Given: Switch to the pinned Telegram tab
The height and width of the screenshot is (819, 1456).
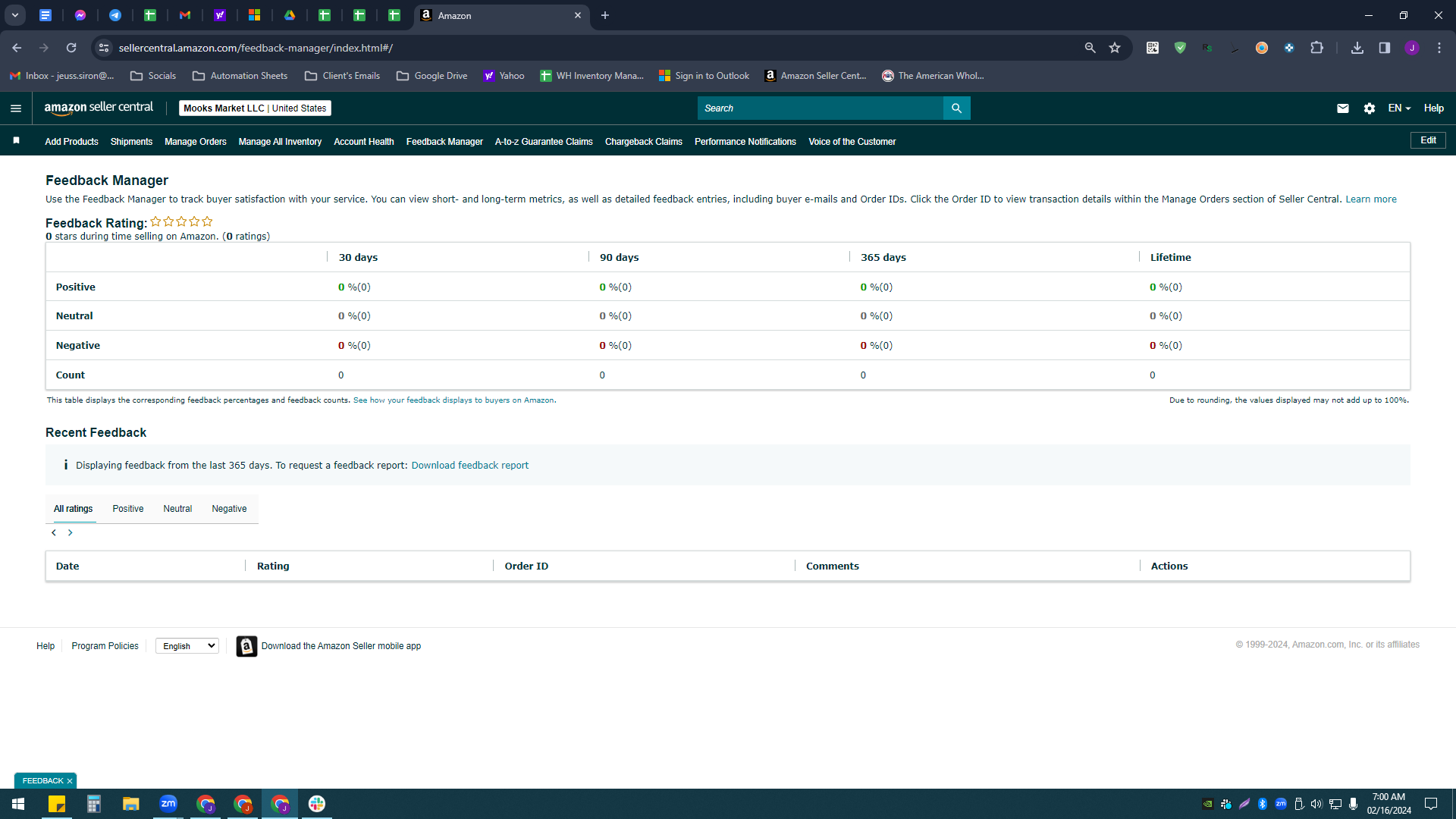Looking at the screenshot, I should (115, 15).
